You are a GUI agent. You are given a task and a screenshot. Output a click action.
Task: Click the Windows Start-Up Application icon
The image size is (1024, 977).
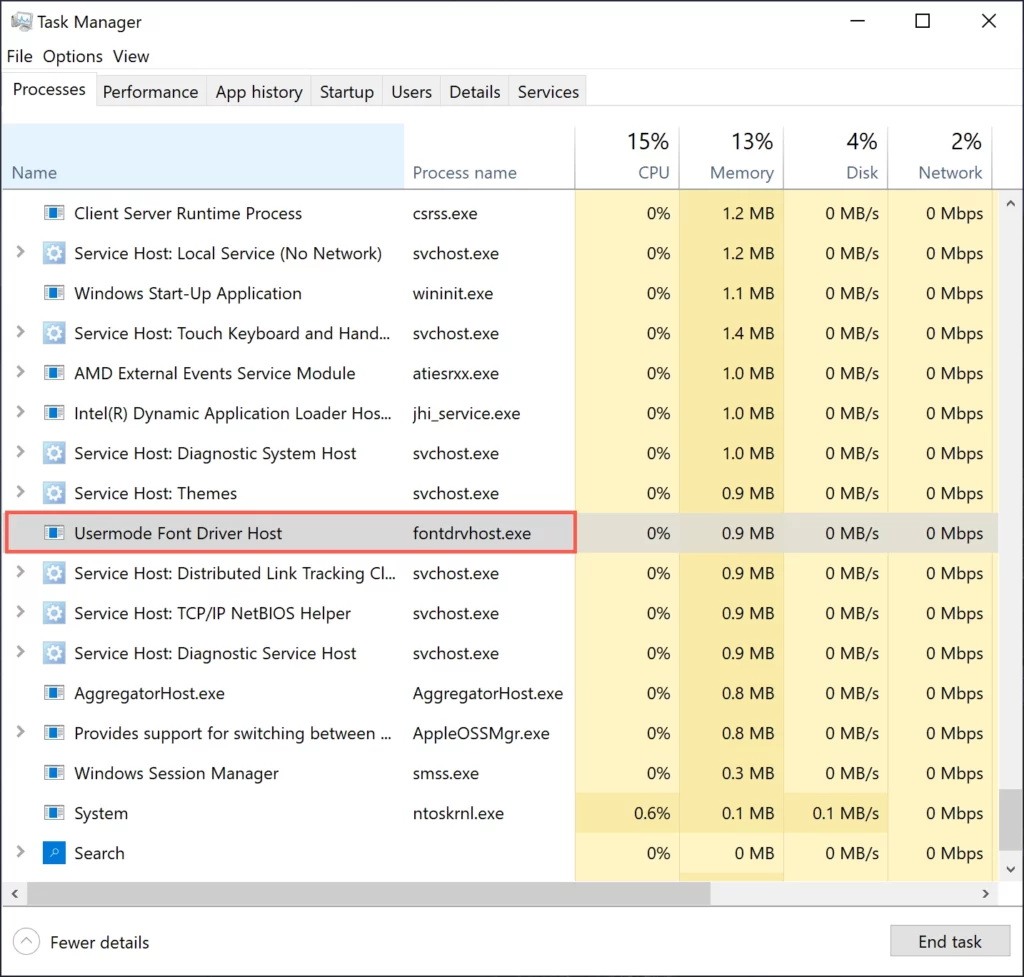tap(54, 293)
